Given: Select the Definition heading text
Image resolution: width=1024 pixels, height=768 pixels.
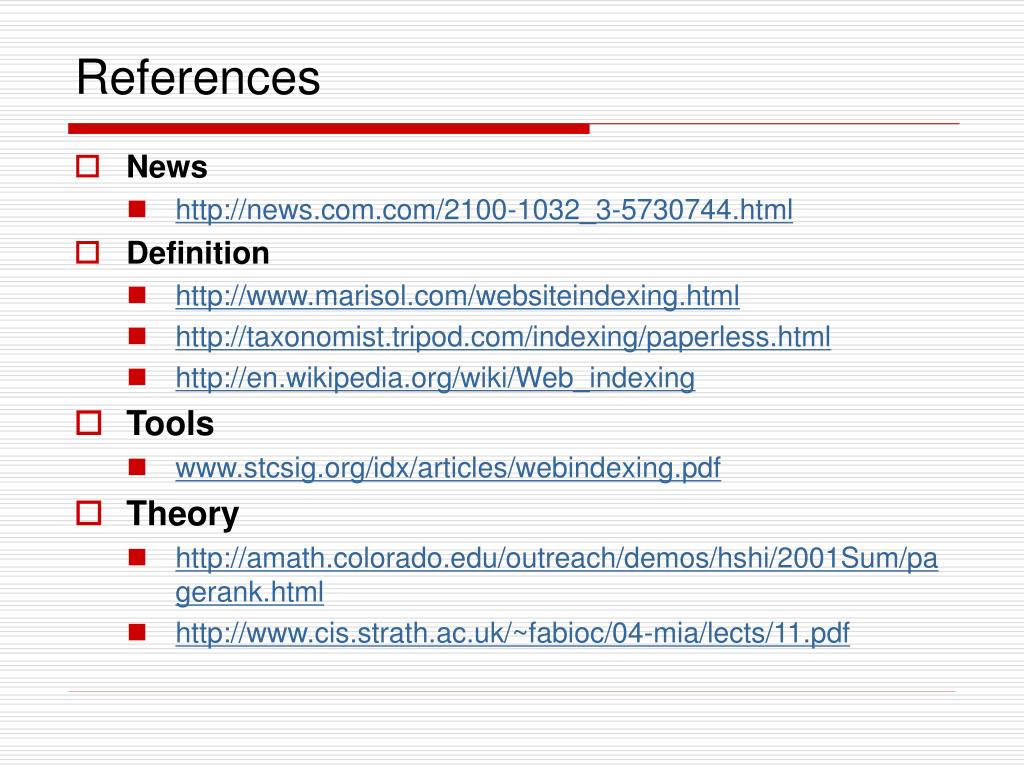Looking at the screenshot, I should (x=198, y=253).
